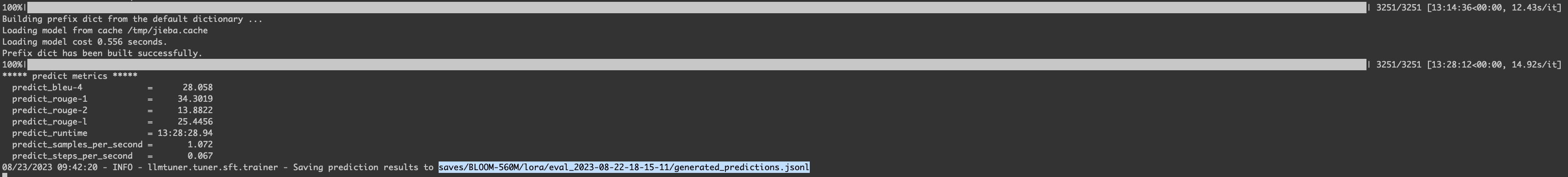Click the 'Building prefix dict' log line

tap(132, 19)
